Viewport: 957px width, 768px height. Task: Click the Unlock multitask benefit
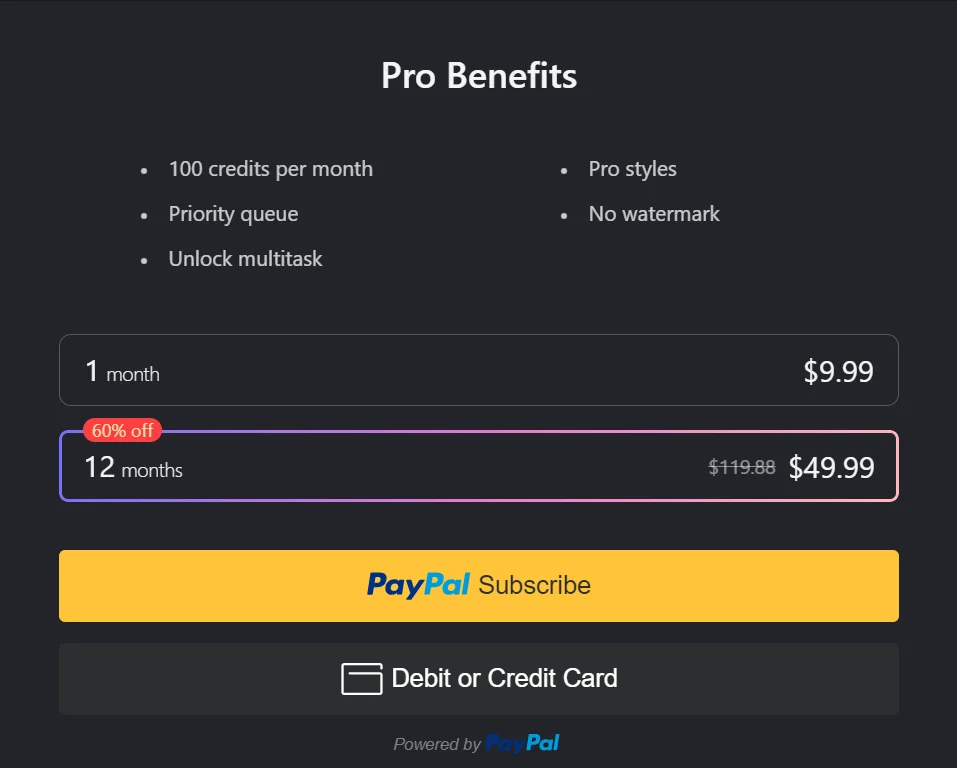245,259
